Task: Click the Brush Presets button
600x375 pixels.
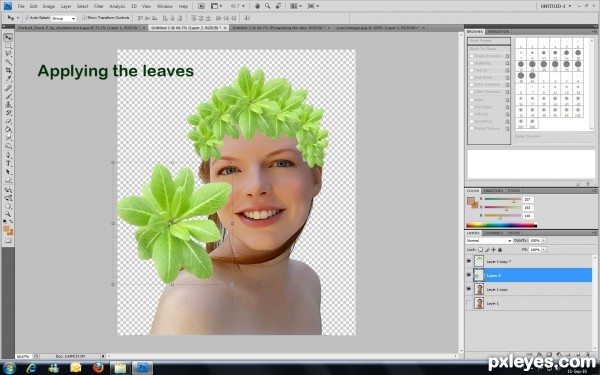Action: [x=489, y=41]
